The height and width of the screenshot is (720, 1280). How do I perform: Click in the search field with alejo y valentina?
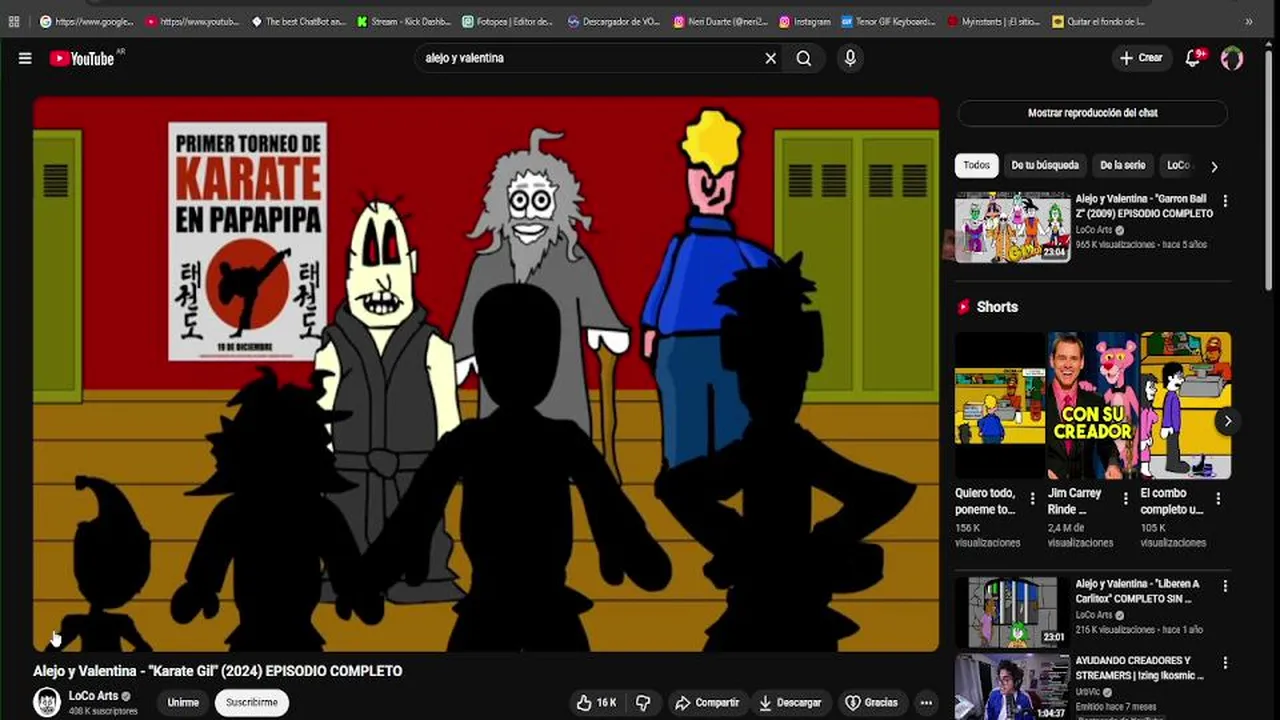(590, 58)
